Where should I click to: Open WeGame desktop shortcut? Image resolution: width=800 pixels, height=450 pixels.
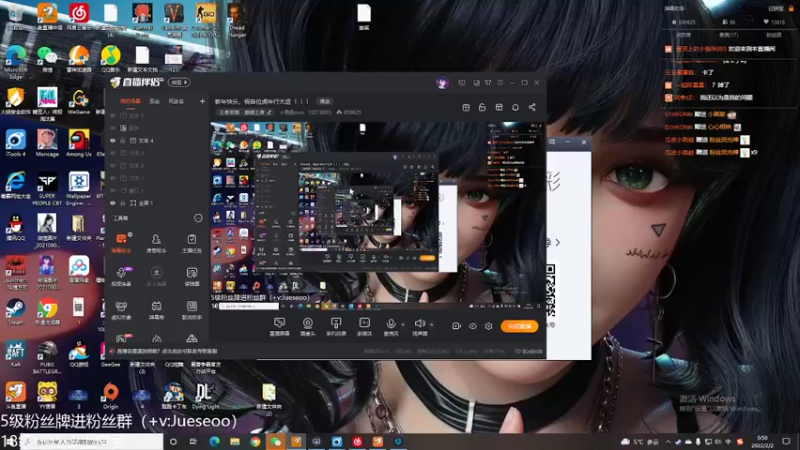79,102
